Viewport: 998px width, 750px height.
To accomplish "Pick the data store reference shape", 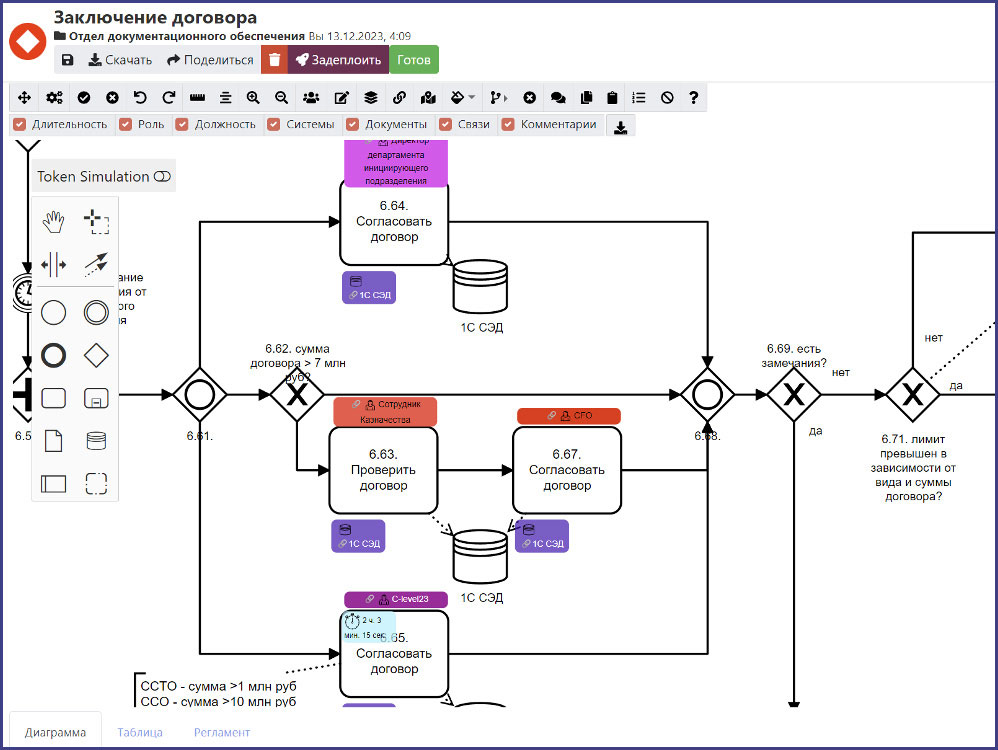I will [x=96, y=440].
